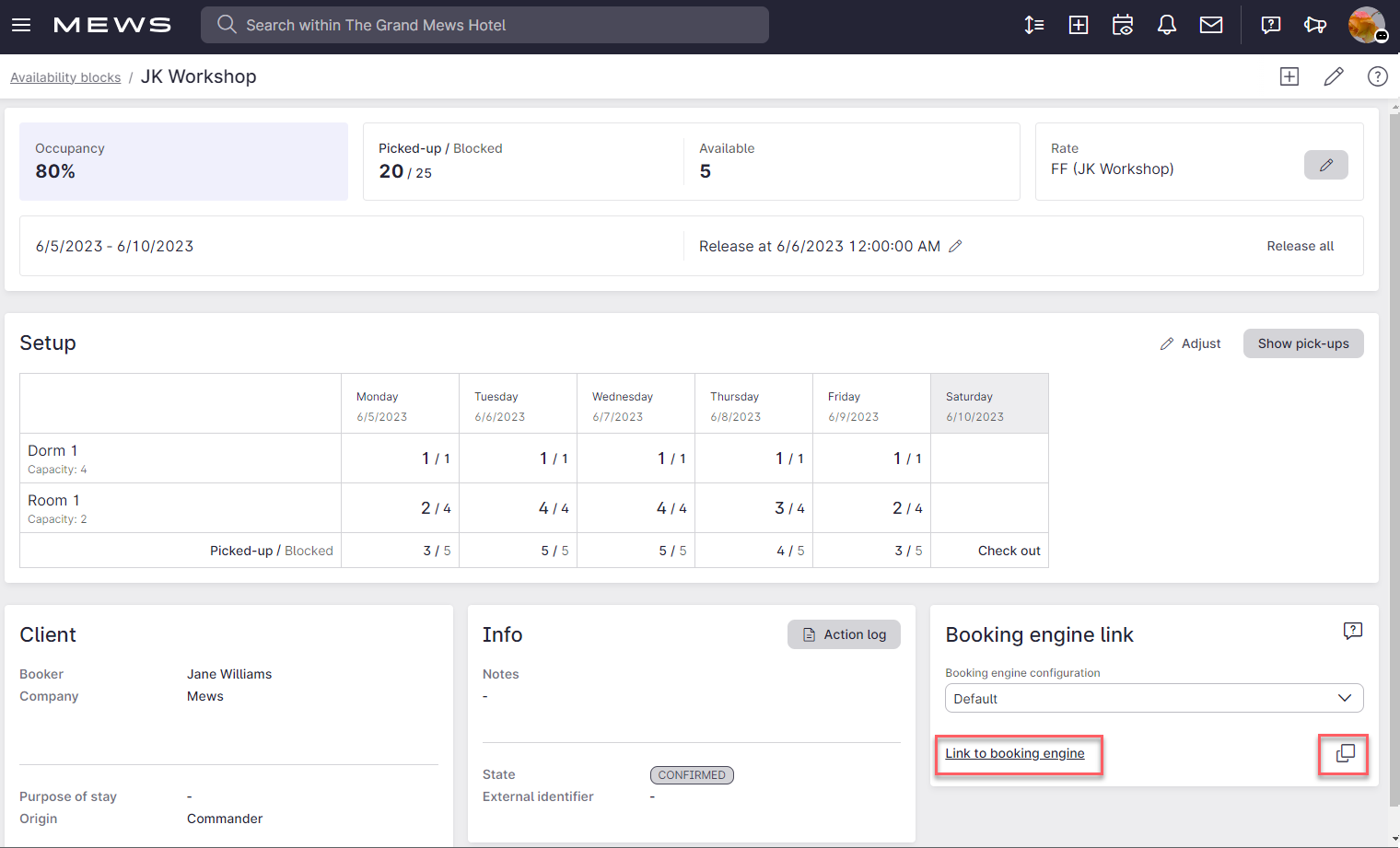Click the add reservation plus icon
The width and height of the screenshot is (1400, 848).
[x=1079, y=25]
